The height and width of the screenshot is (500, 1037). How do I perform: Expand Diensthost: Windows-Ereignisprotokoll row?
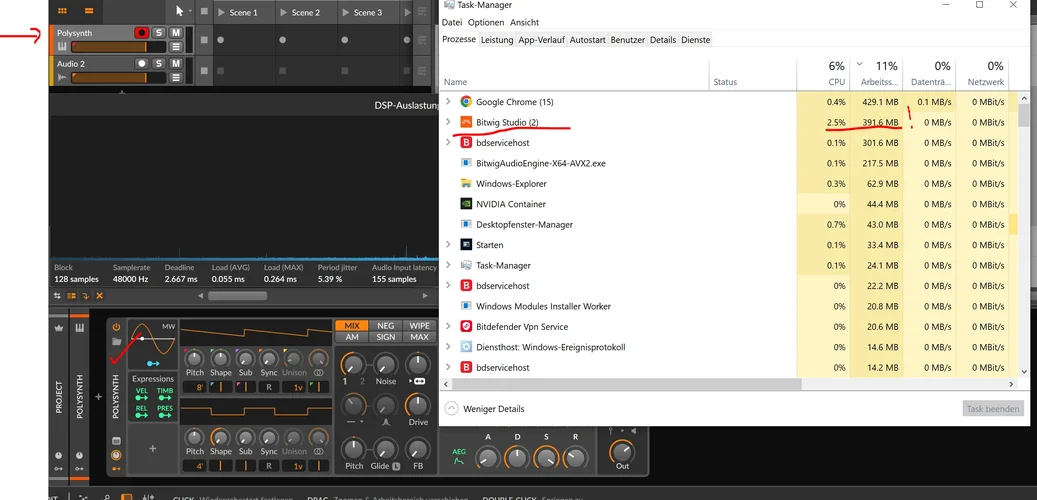click(x=448, y=347)
